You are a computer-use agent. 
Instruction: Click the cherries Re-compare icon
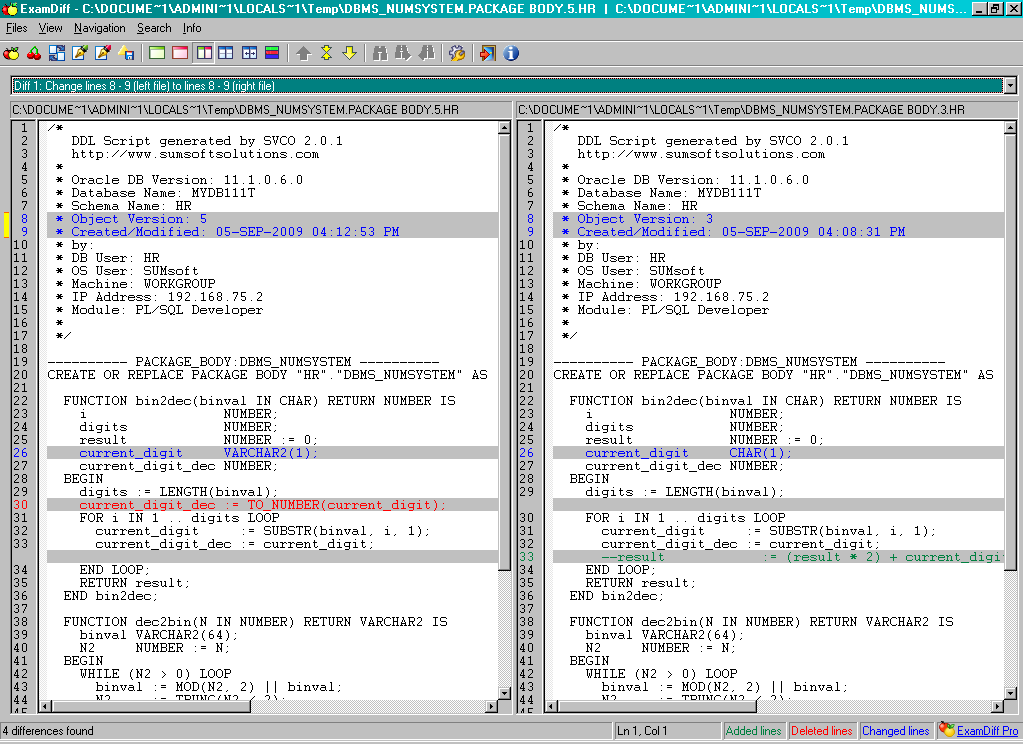[34, 53]
